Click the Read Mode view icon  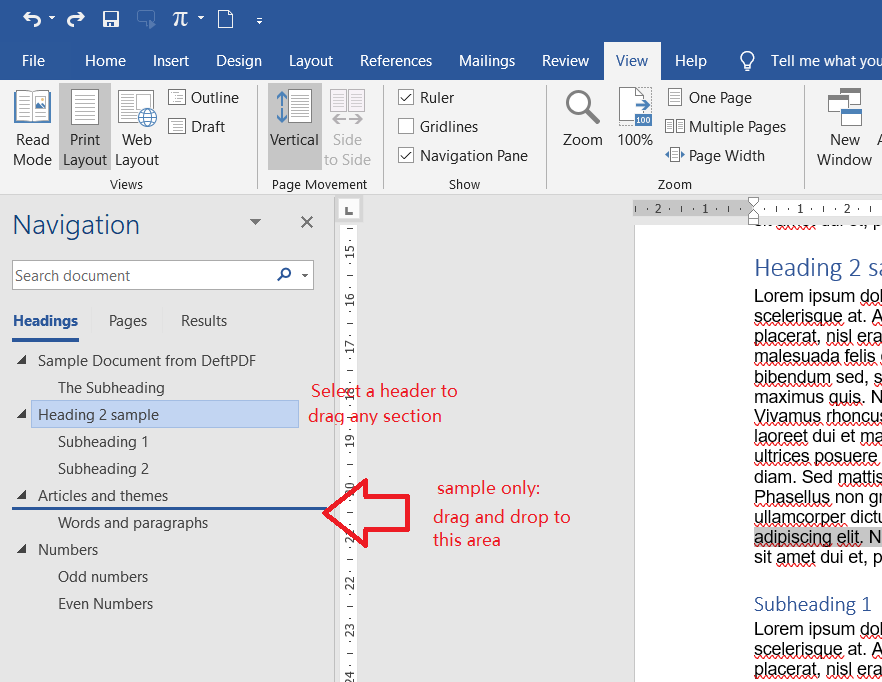[x=32, y=127]
